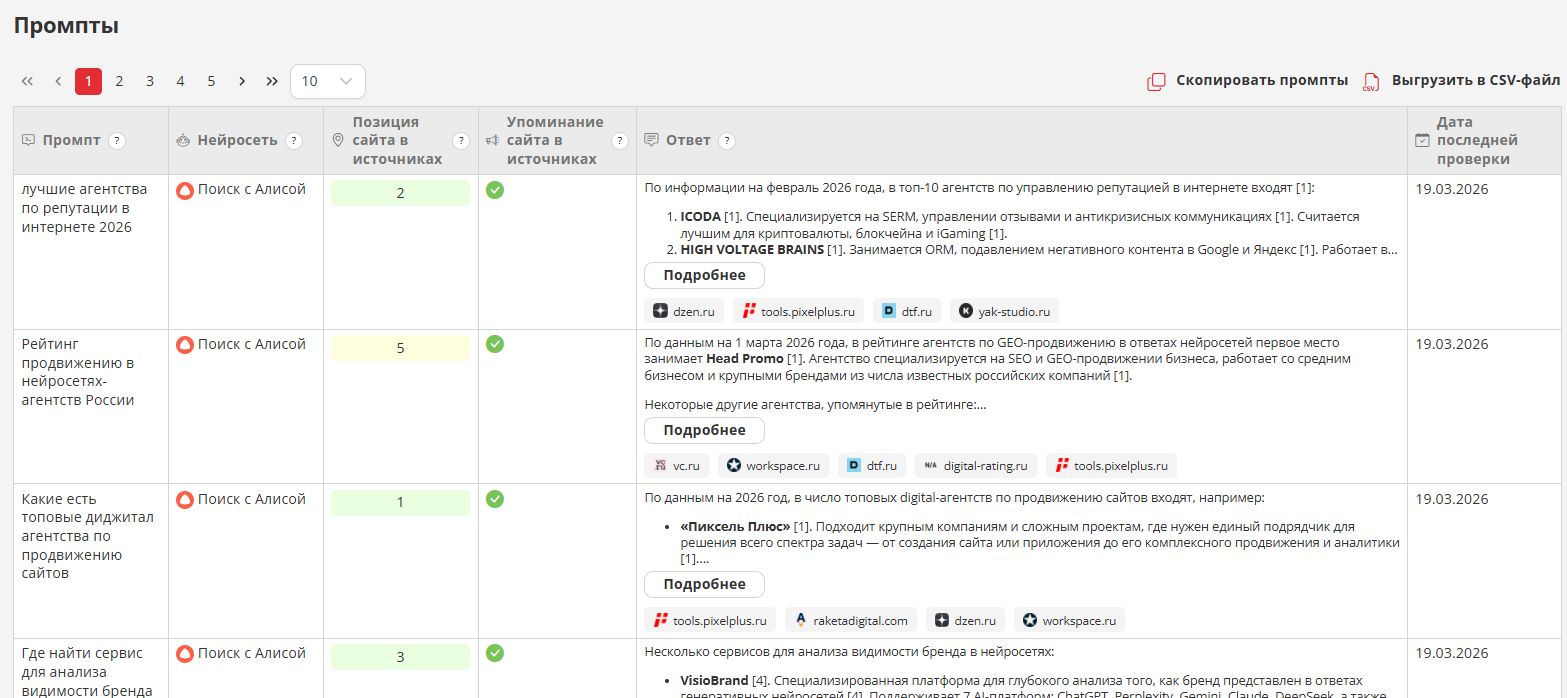Expand Head Promo answer via Подробнее
Image resolution: width=1567 pixels, height=698 pixels.
click(704, 431)
